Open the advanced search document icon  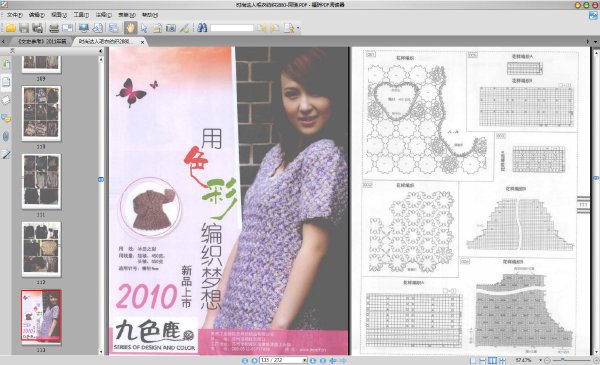tap(289, 28)
